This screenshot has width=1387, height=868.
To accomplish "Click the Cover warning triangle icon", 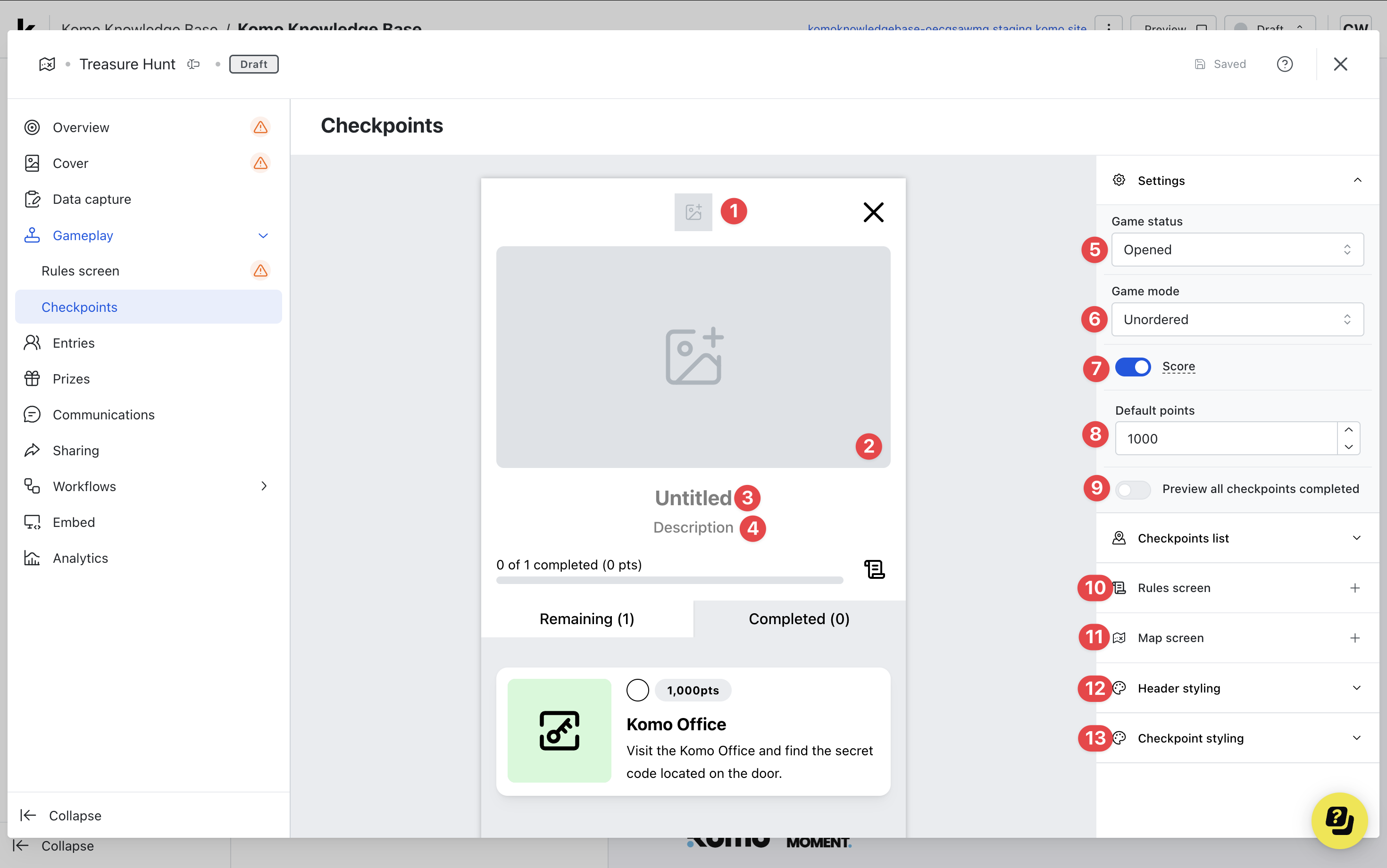I will pos(260,163).
